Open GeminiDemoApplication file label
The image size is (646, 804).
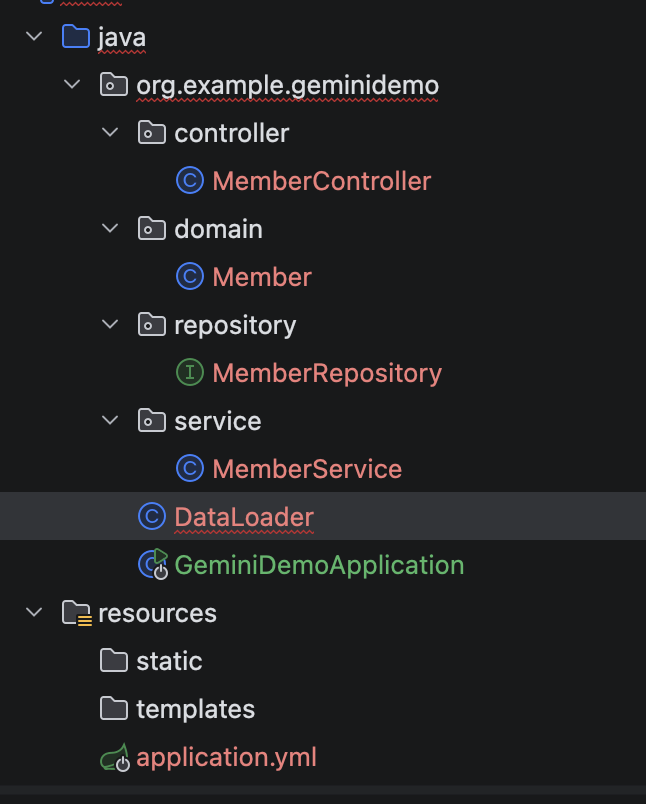(x=319, y=565)
